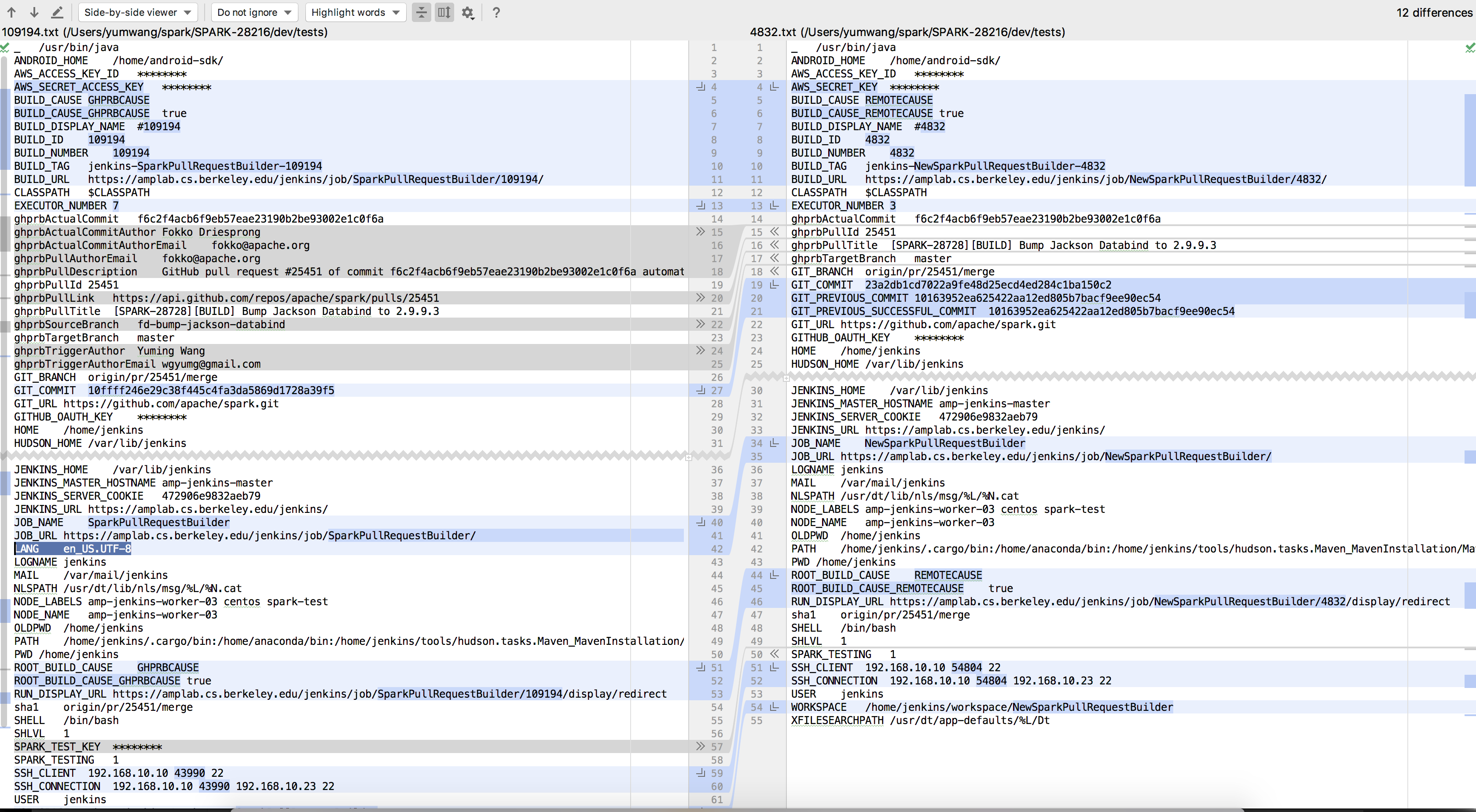Open diff settings gear icon
Image resolution: width=1476 pixels, height=812 pixels.
point(467,13)
